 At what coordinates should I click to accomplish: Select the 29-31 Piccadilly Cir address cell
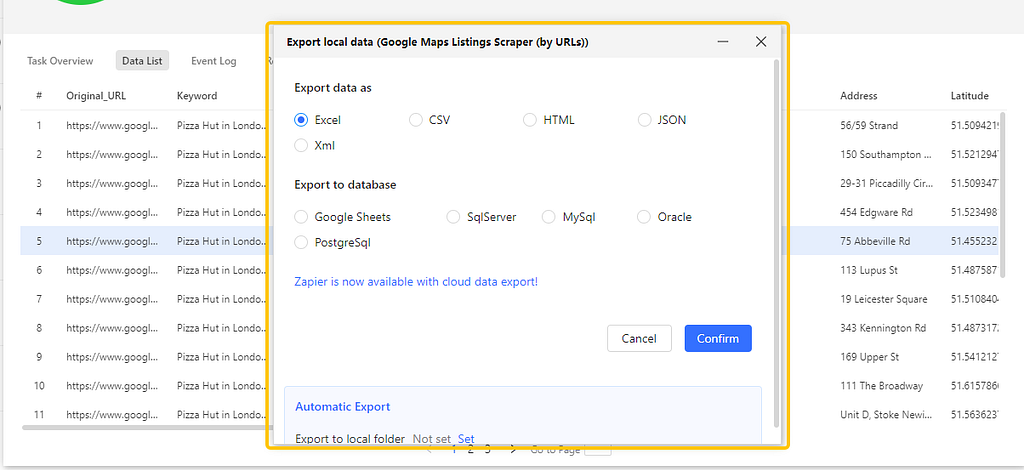887,183
